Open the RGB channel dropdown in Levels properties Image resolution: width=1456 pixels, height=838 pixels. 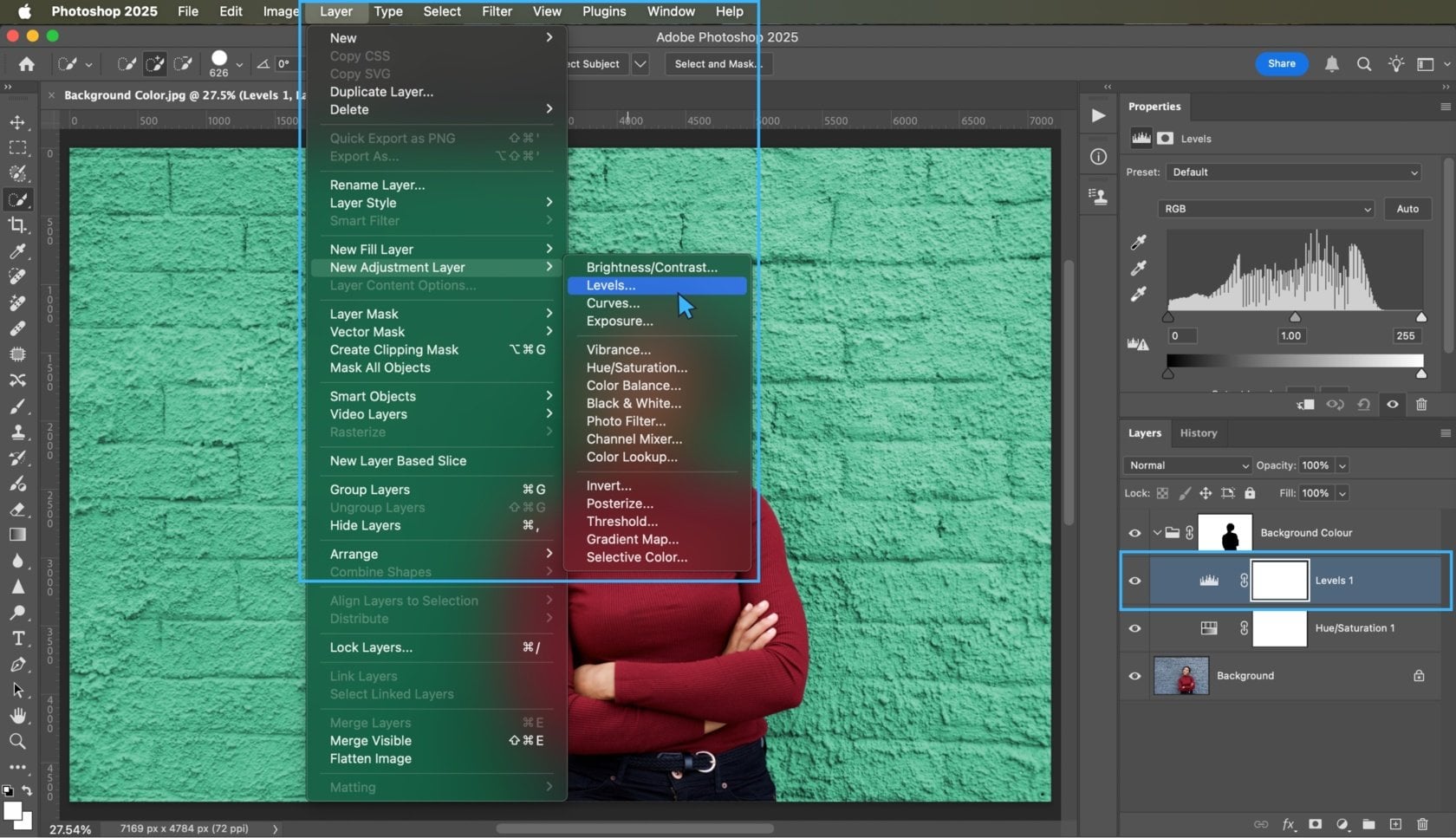[x=1266, y=209]
